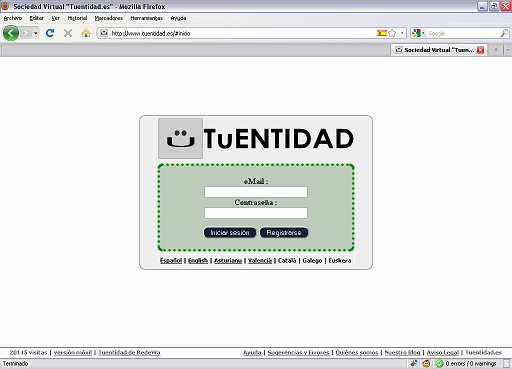The image size is (512, 369).
Task: Open the Historial menu
Action: click(x=77, y=18)
